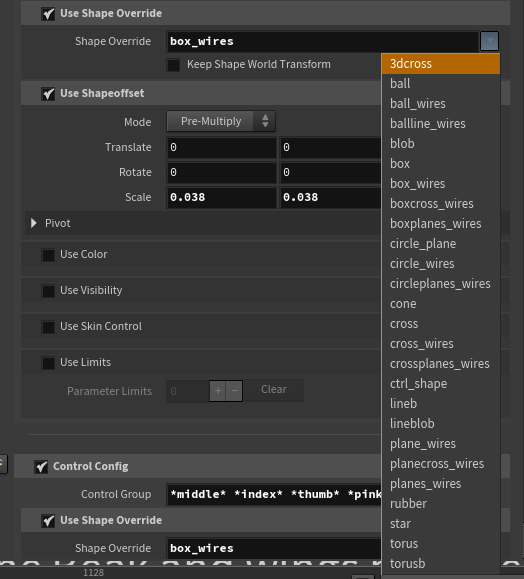
Task: Choose lineb from the shape list
Action: click(441, 403)
